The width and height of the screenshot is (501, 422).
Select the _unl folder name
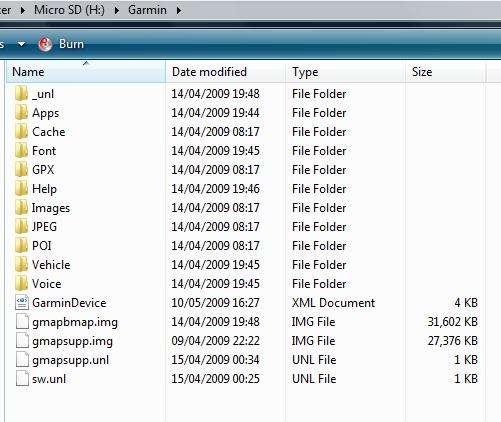[x=43, y=94]
